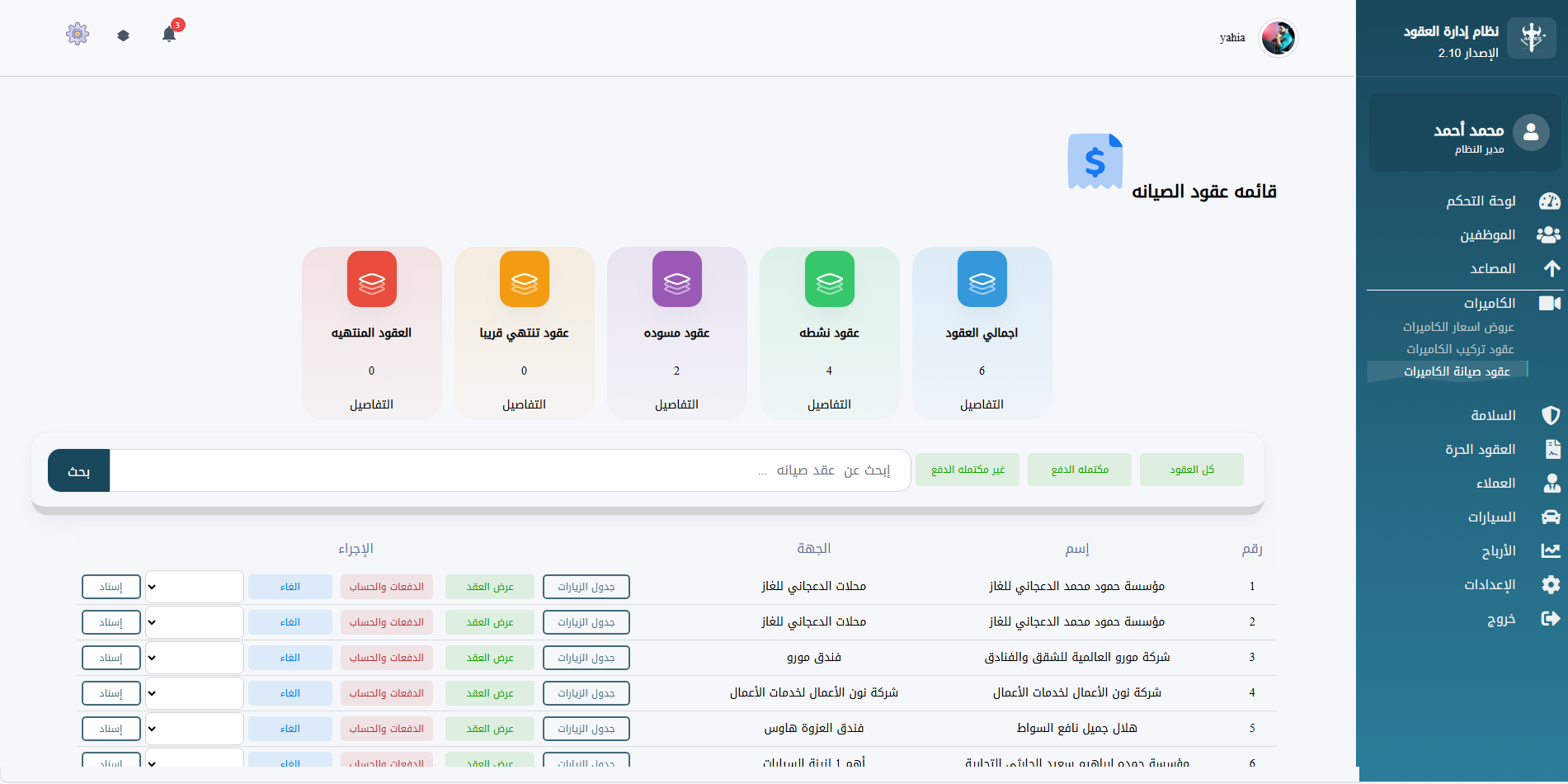Open التفاصيل on the العقود المنتهيه card

pyautogui.click(x=371, y=404)
